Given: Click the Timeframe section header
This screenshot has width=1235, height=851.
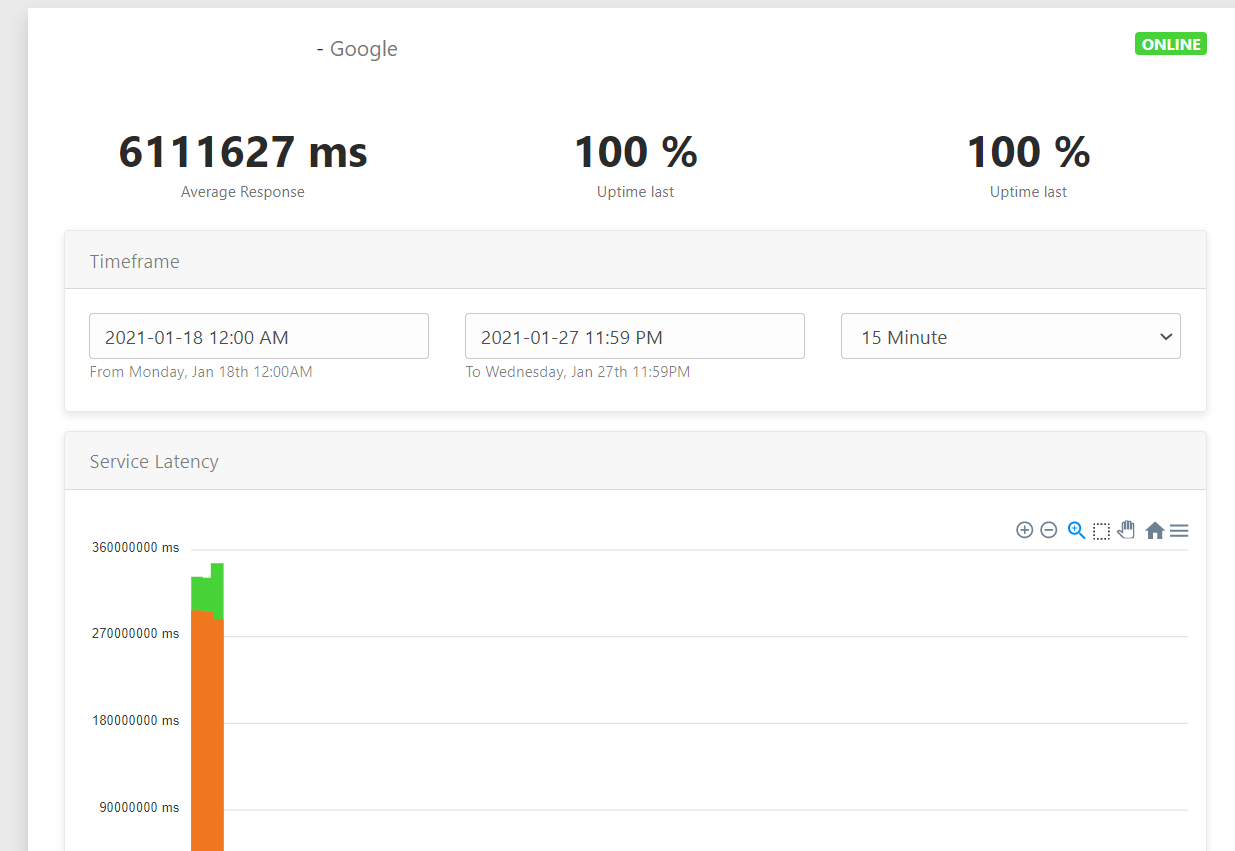Looking at the screenshot, I should click(x=134, y=261).
